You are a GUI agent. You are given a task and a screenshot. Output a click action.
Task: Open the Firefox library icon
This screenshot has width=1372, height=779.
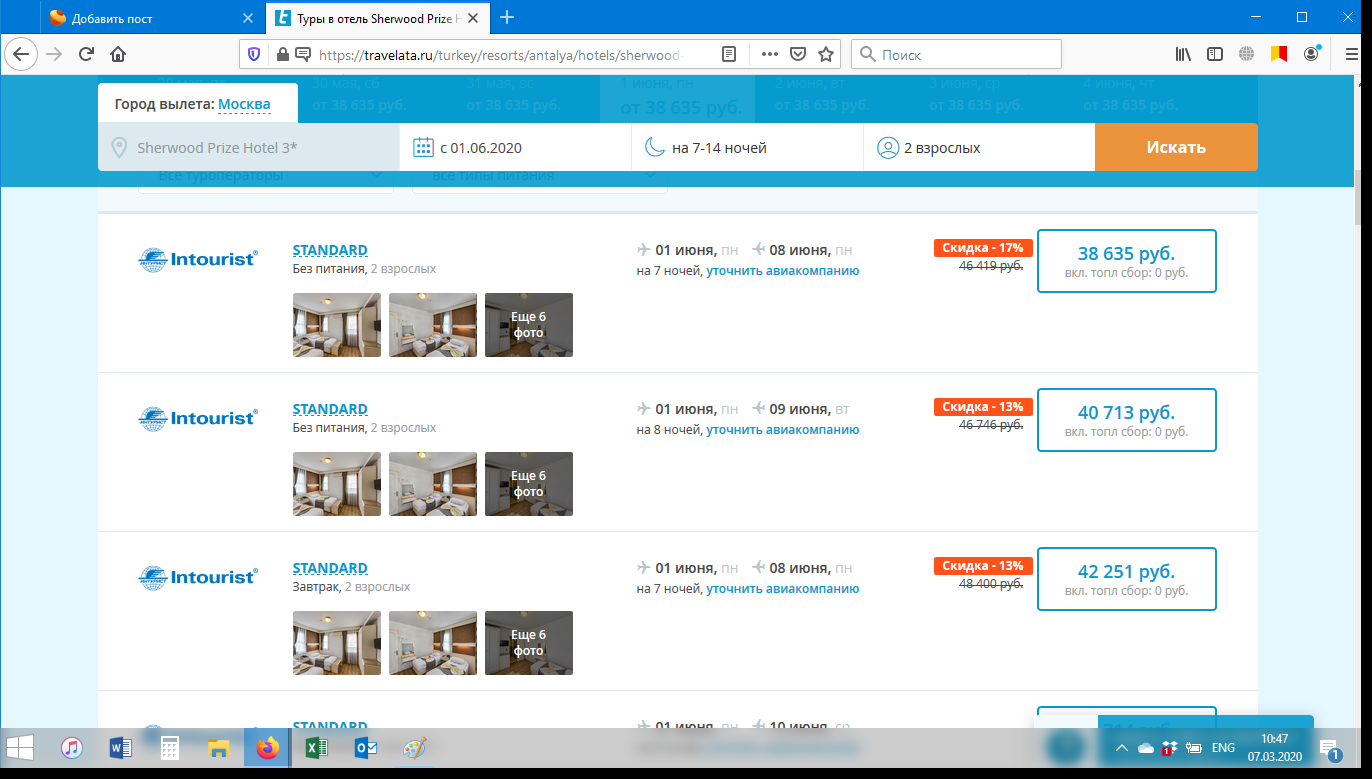[1183, 54]
